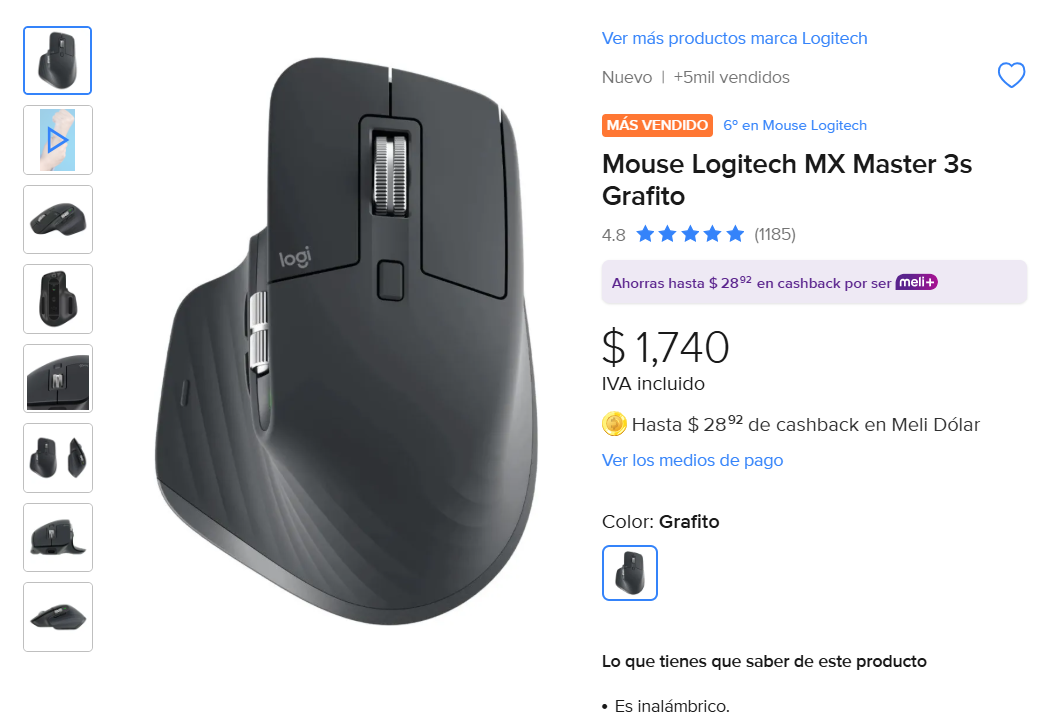Select thumbnail showing two mouse views
Screen dimensions: 1045x715
click(x=58, y=458)
